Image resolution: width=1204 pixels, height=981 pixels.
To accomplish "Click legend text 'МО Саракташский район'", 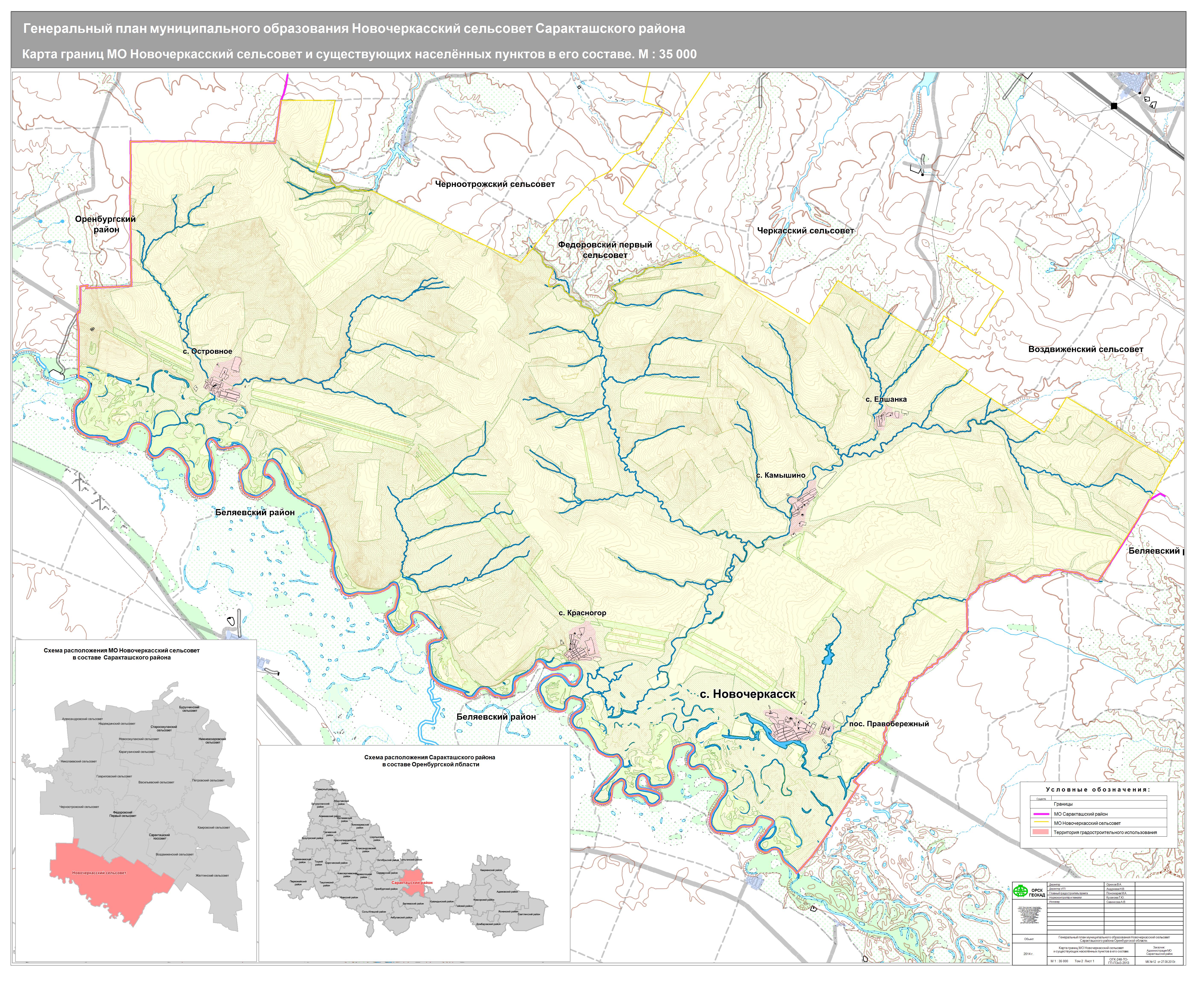I will tap(1081, 814).
